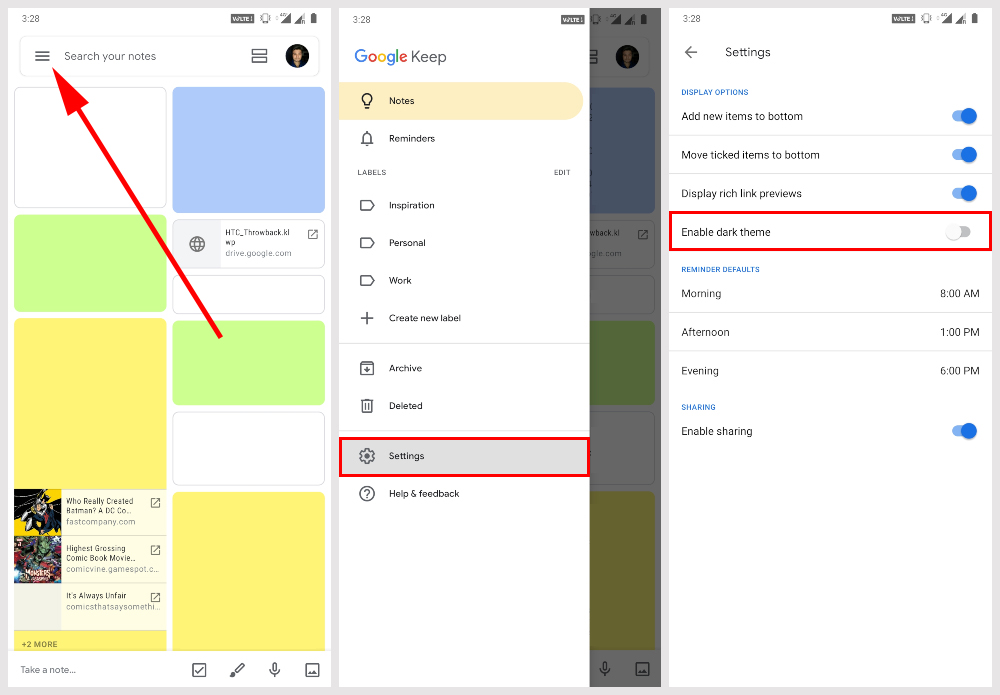Open Settings from the drawer

(464, 456)
